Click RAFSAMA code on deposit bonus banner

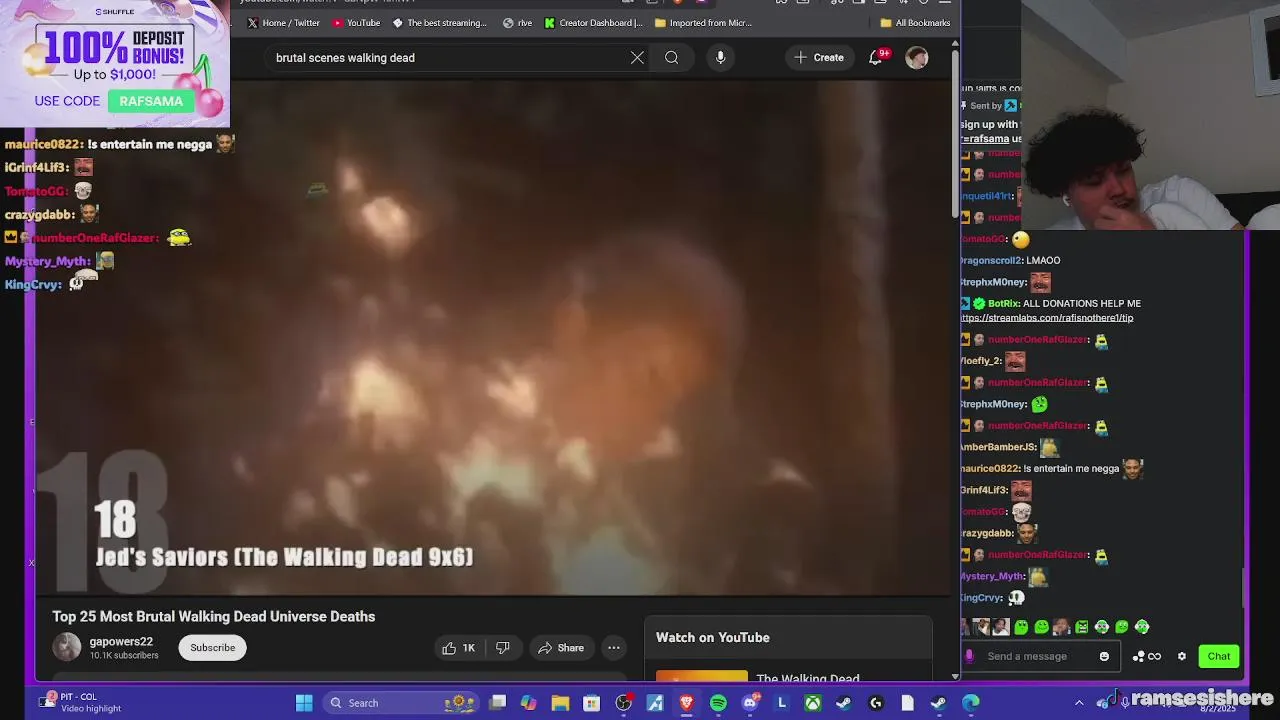coord(151,101)
